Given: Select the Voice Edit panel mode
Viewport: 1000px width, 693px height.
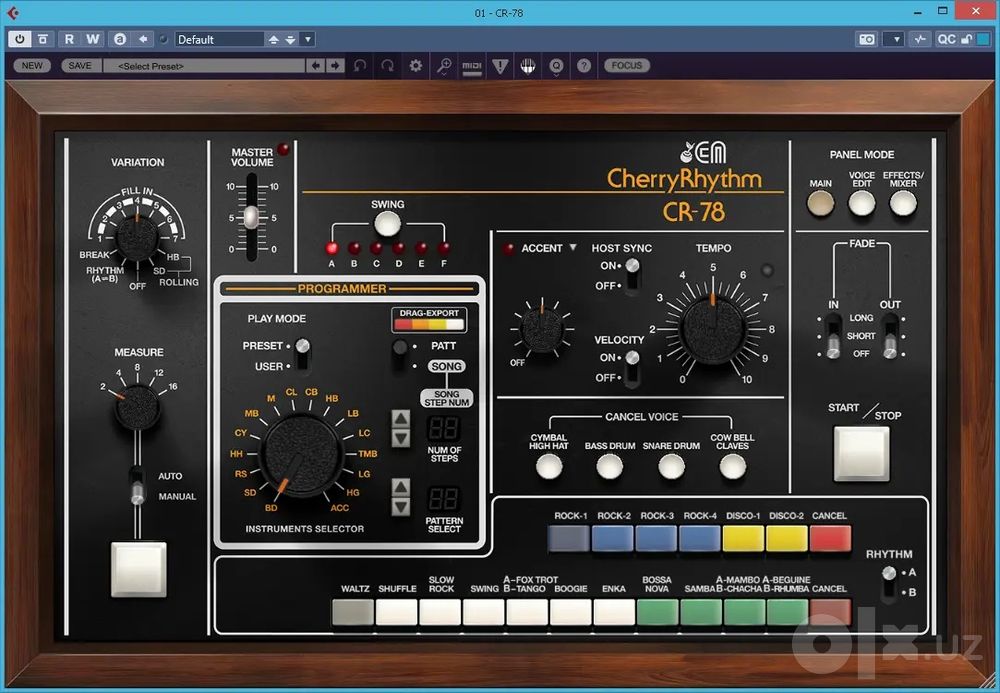Looking at the screenshot, I should coord(862,204).
